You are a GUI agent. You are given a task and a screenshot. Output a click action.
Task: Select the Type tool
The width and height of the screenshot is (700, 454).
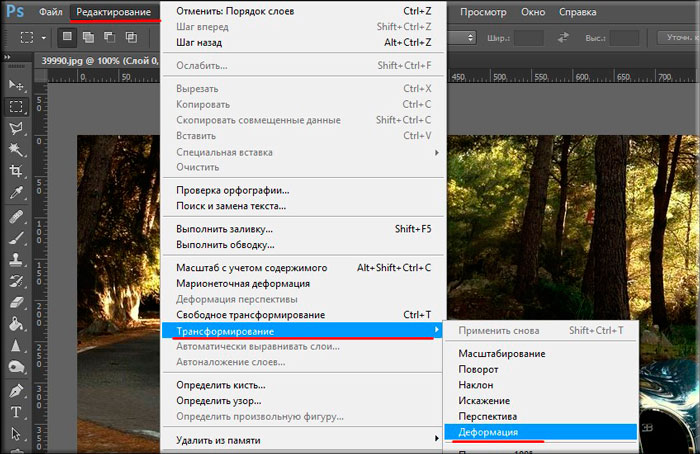tap(16, 412)
